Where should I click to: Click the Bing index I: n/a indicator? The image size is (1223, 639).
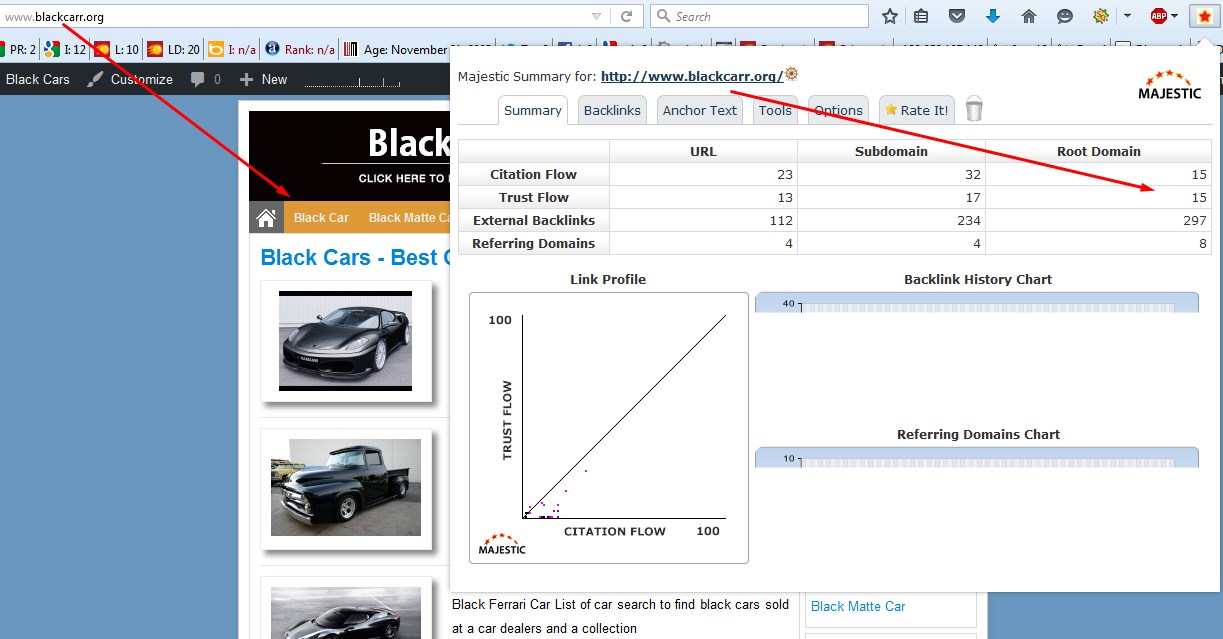[x=232, y=49]
